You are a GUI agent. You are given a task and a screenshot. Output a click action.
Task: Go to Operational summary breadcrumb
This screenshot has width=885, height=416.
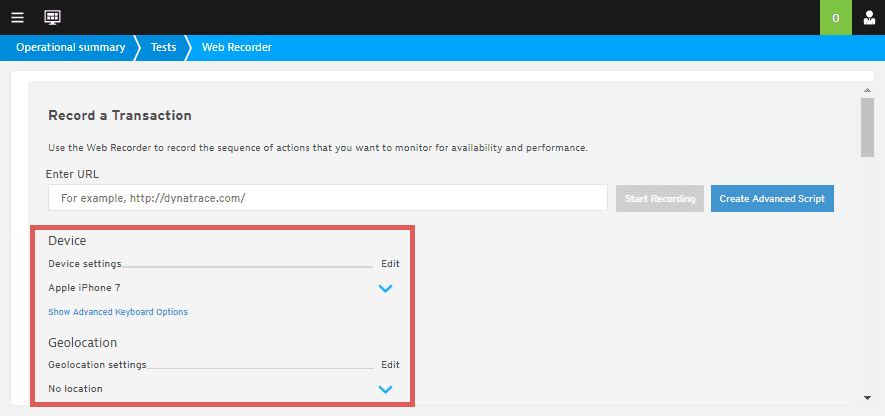(x=71, y=47)
